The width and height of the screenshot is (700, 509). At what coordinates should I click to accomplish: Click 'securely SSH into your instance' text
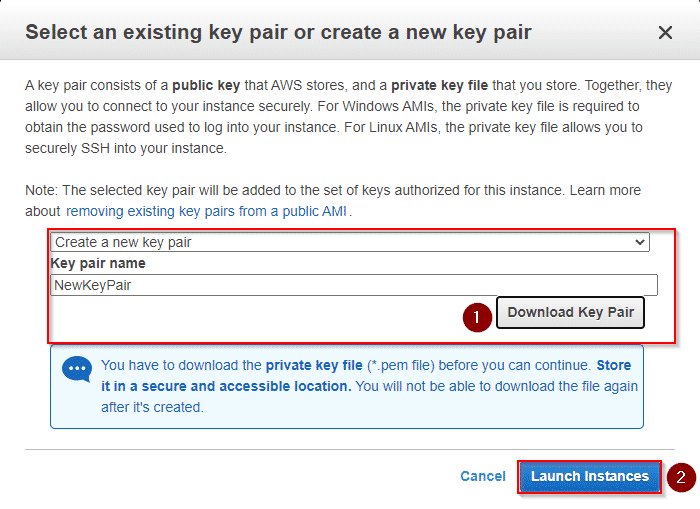coord(126,148)
